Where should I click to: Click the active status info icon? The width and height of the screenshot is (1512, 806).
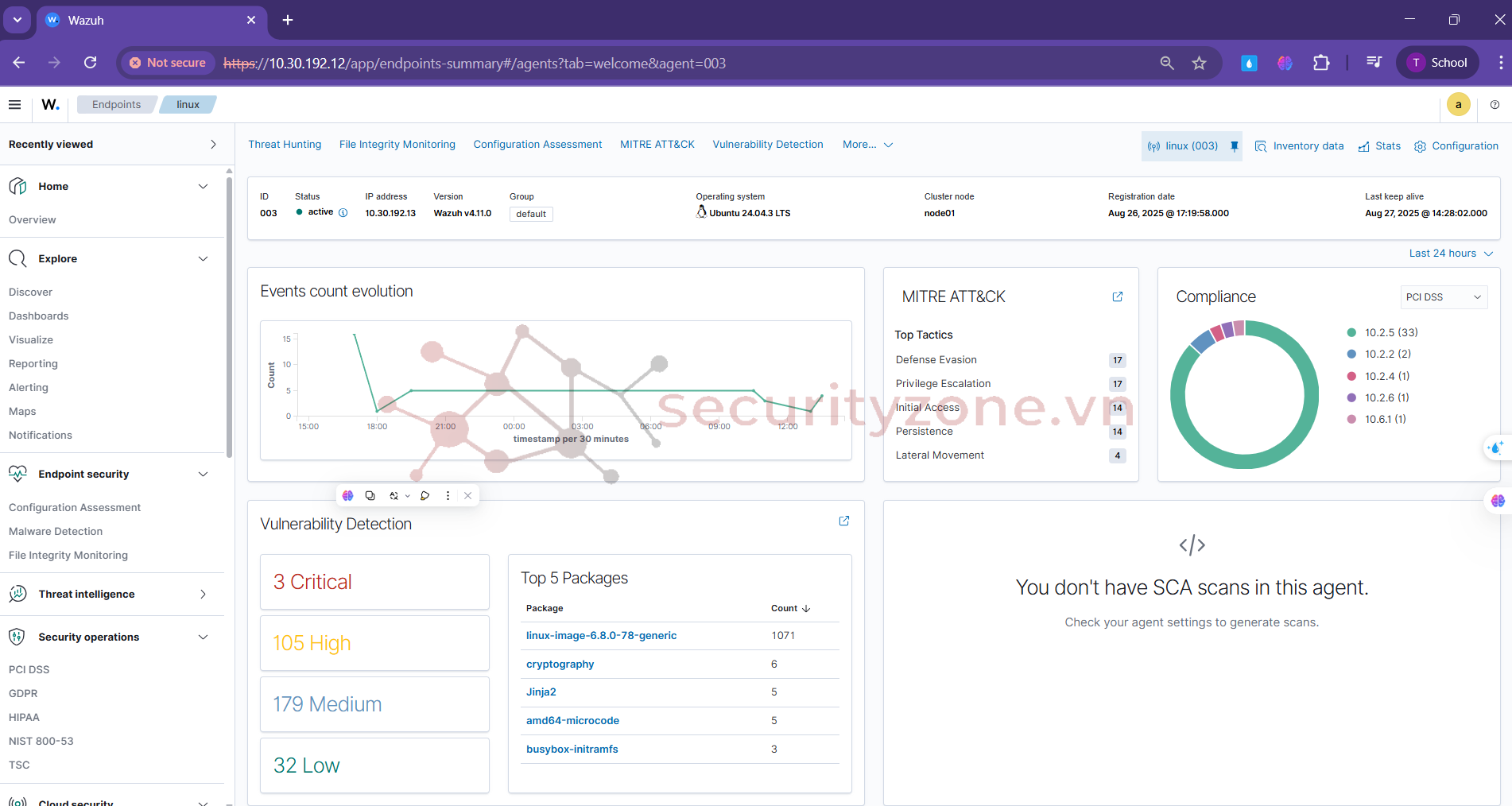343,212
